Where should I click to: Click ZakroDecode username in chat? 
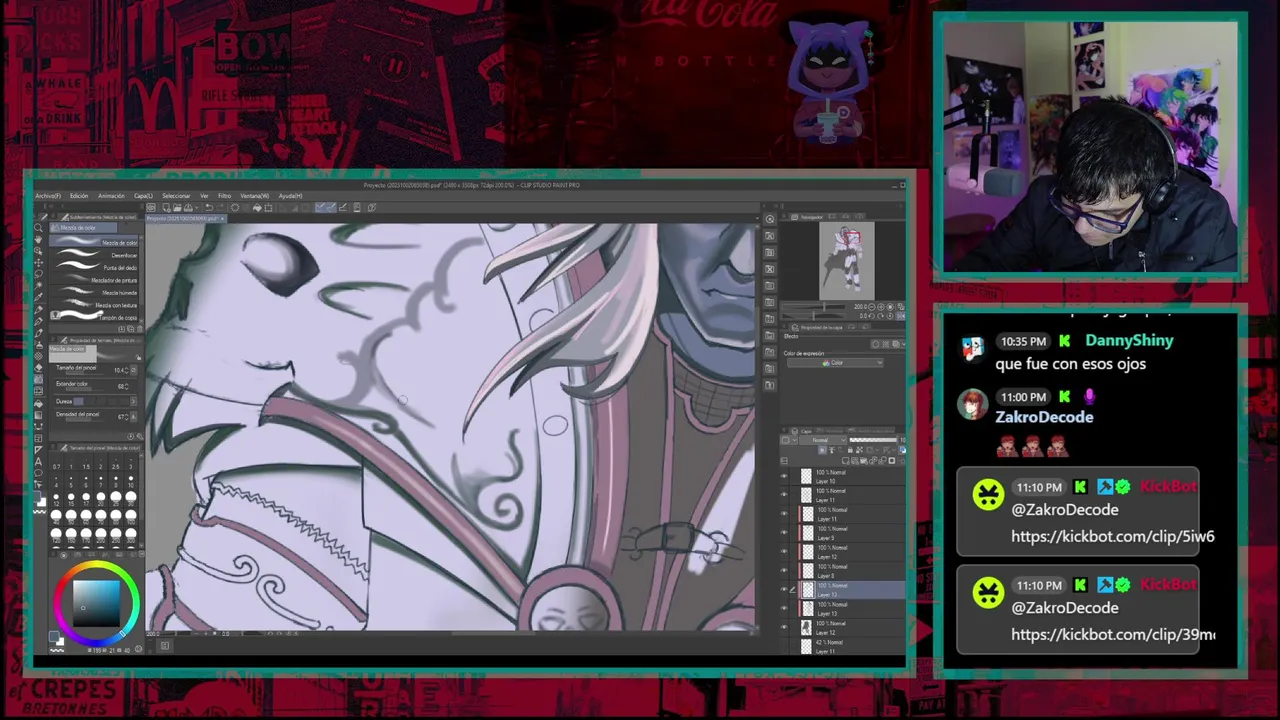pos(1044,417)
